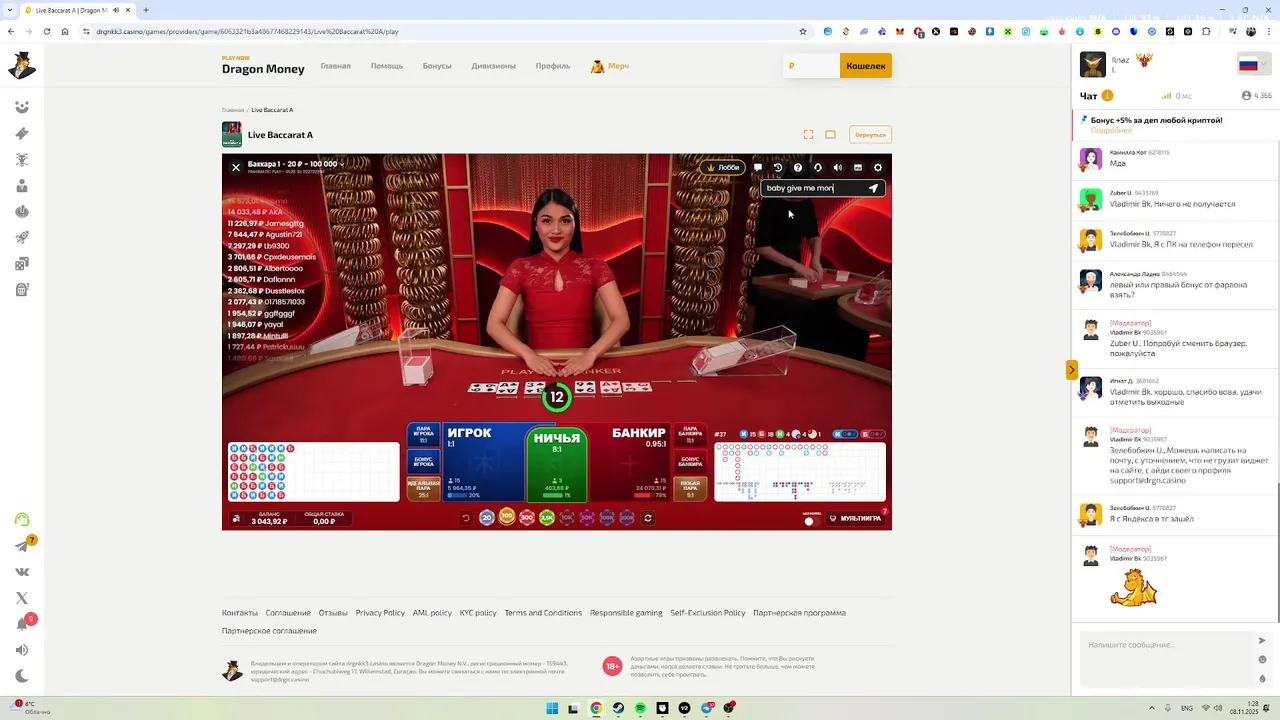Toggle fullscreen mode icon above game

click(x=808, y=134)
